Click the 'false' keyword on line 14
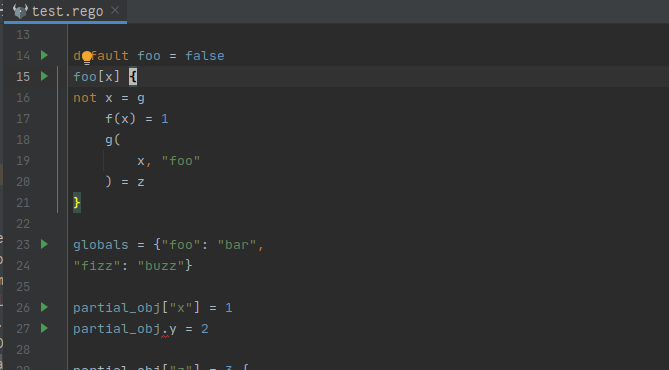Image resolution: width=669 pixels, height=370 pixels. 205,56
